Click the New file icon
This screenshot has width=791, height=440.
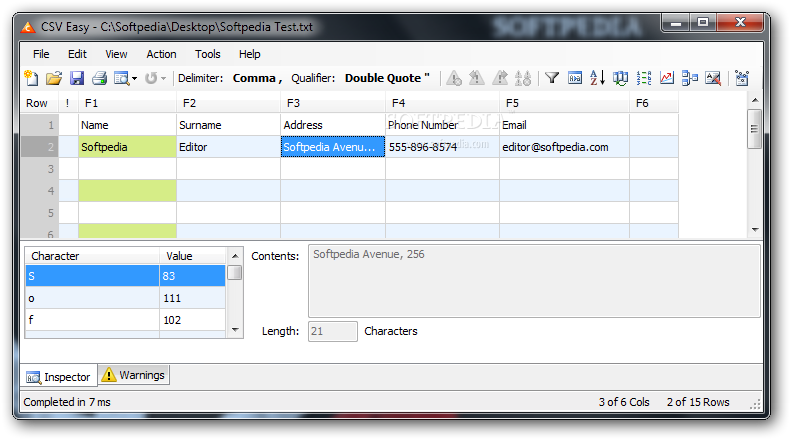coord(31,78)
